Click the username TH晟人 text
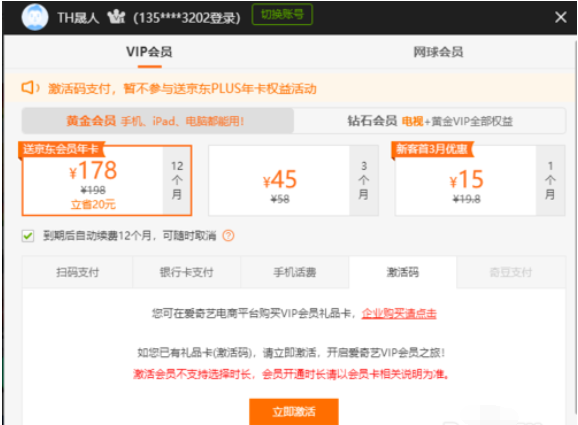578x425 pixels. click(78, 17)
